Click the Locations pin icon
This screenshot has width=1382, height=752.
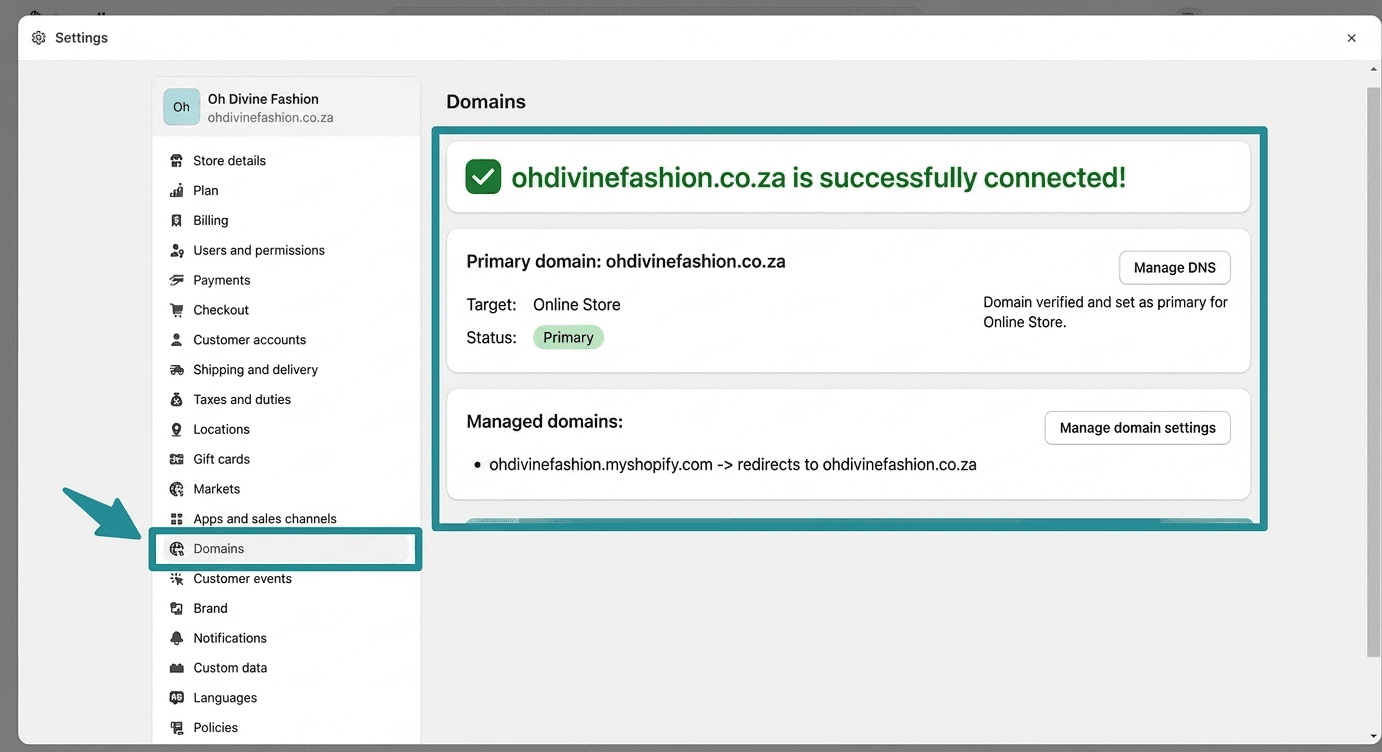pyautogui.click(x=177, y=430)
